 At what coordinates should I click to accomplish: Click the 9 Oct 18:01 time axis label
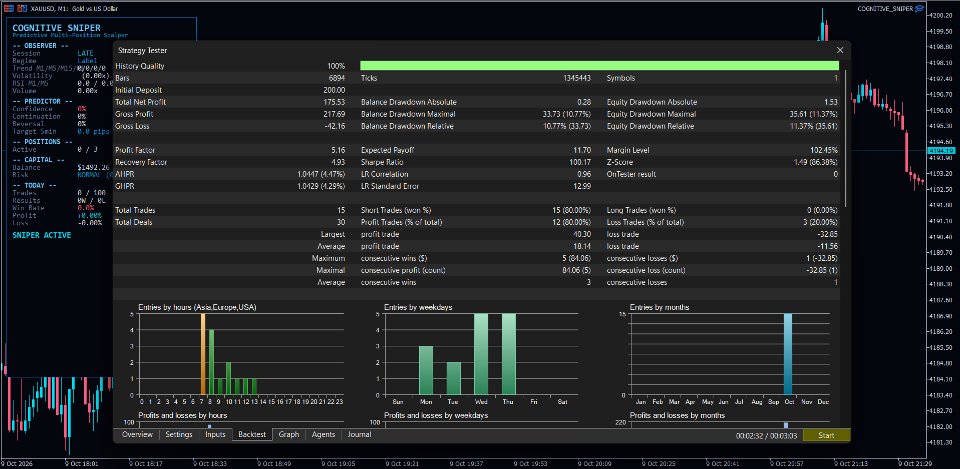[x=83, y=463]
